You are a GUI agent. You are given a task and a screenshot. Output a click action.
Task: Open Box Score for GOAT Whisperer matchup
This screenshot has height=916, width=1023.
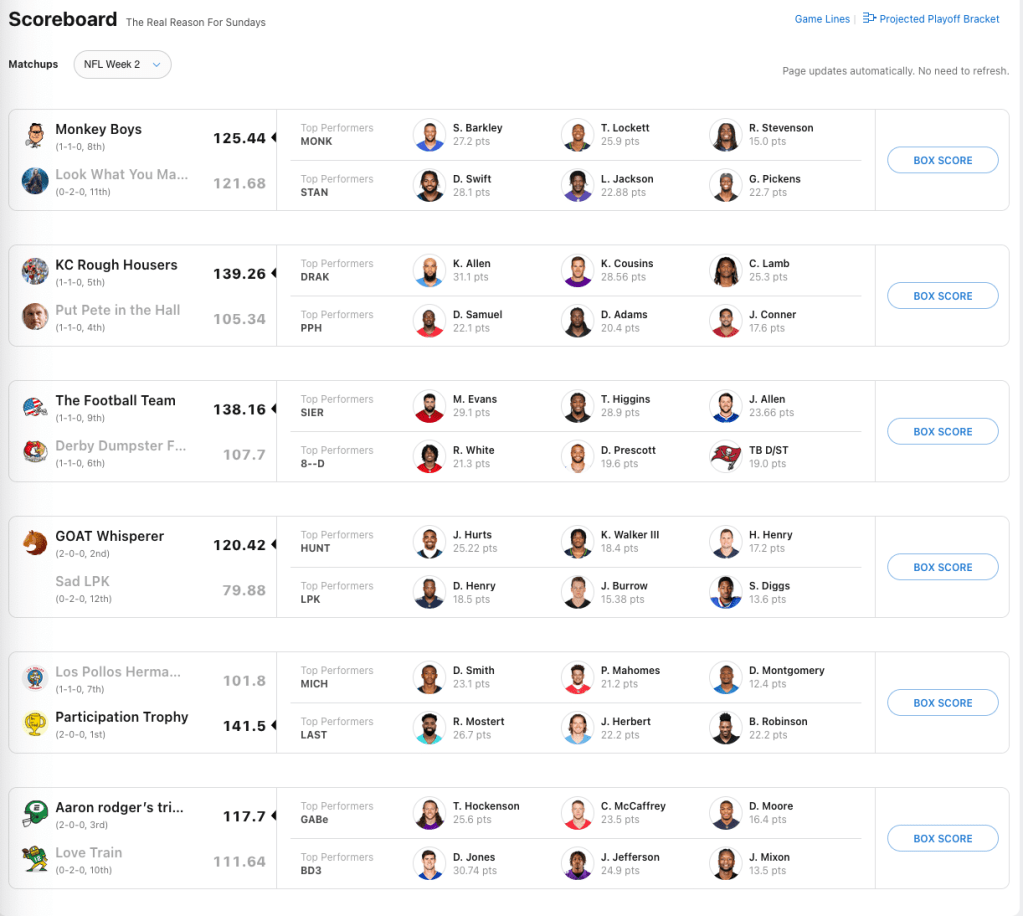click(942, 567)
